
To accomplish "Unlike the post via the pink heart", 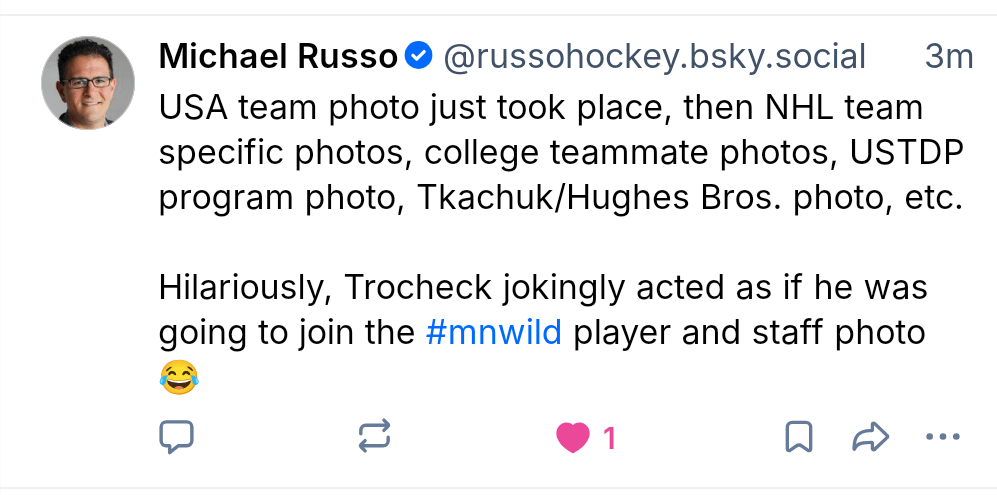I will coord(573,437).
